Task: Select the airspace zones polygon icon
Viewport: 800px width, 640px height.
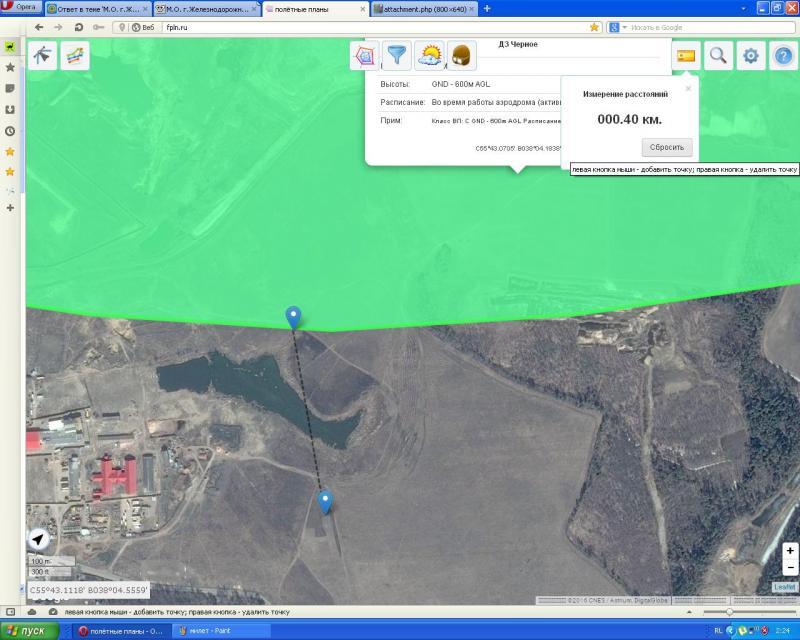Action: pos(365,56)
